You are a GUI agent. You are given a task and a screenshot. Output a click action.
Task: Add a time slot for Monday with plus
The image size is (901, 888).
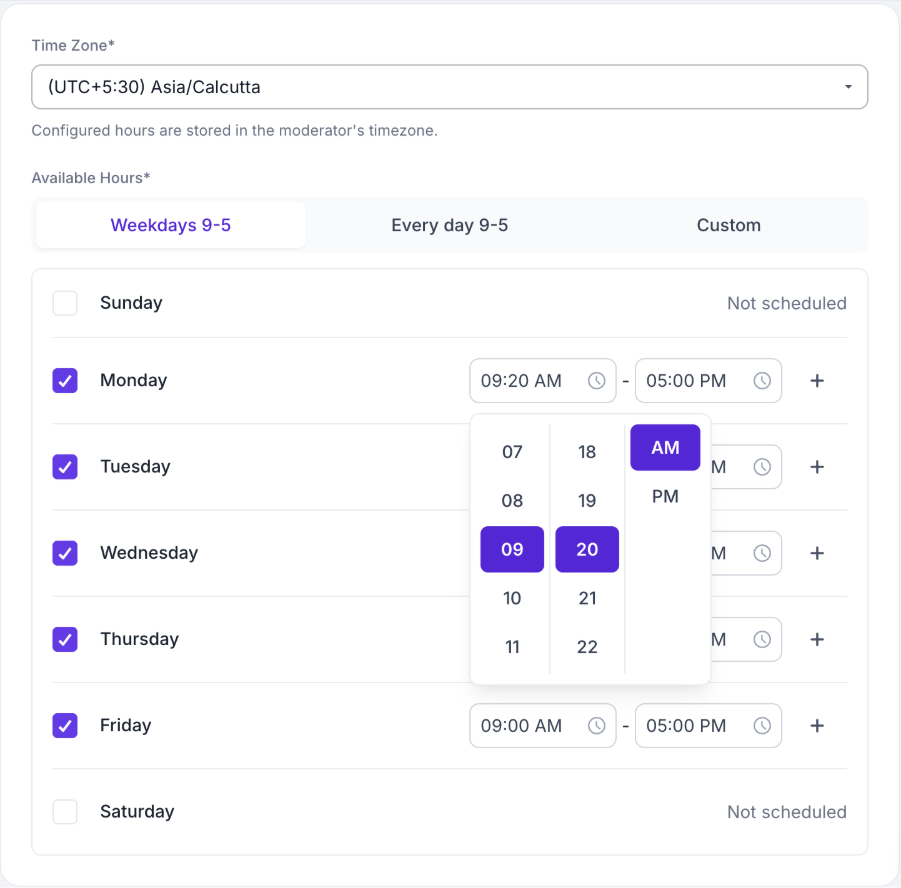[817, 380]
